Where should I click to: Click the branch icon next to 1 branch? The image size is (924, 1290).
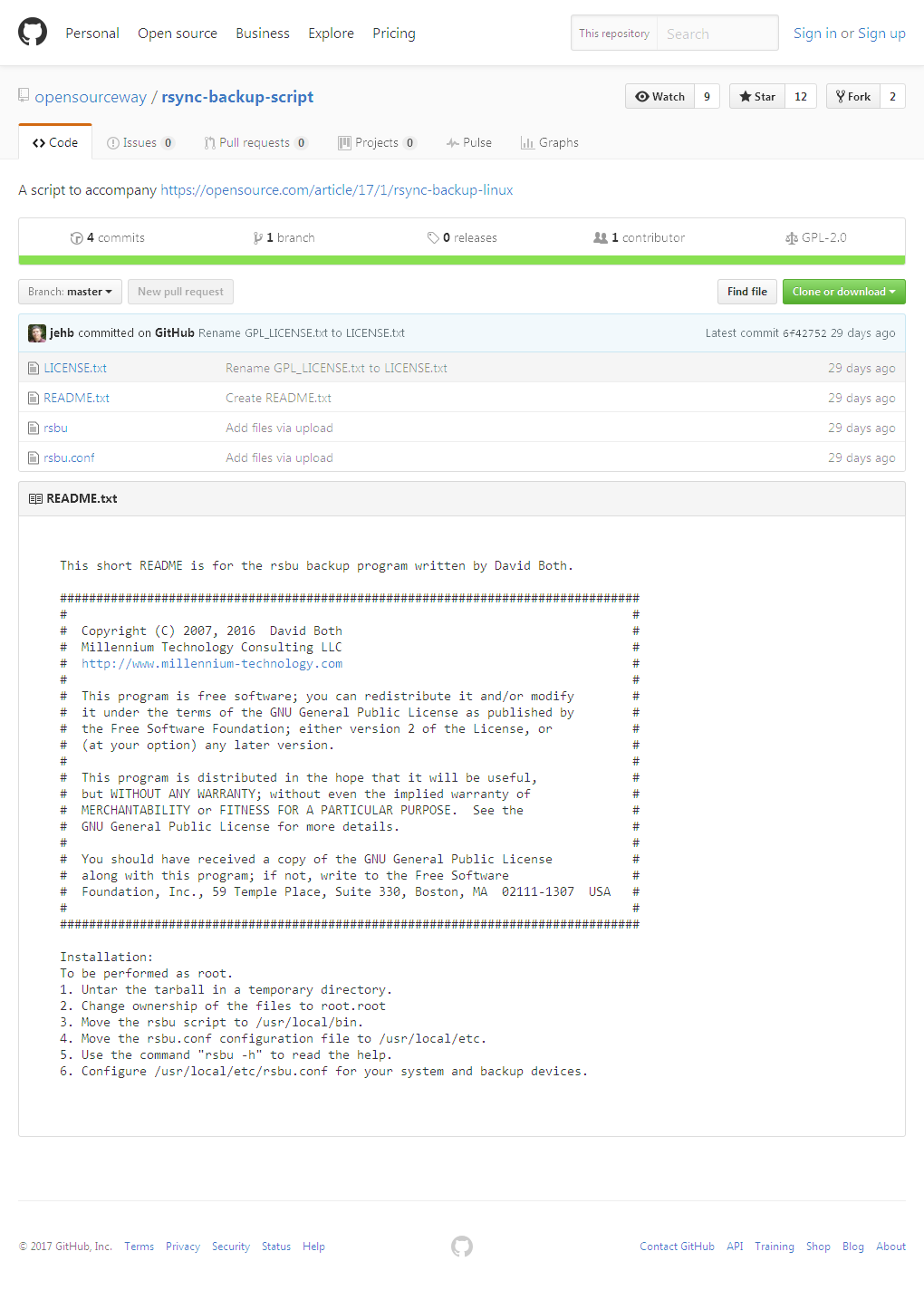tap(258, 238)
